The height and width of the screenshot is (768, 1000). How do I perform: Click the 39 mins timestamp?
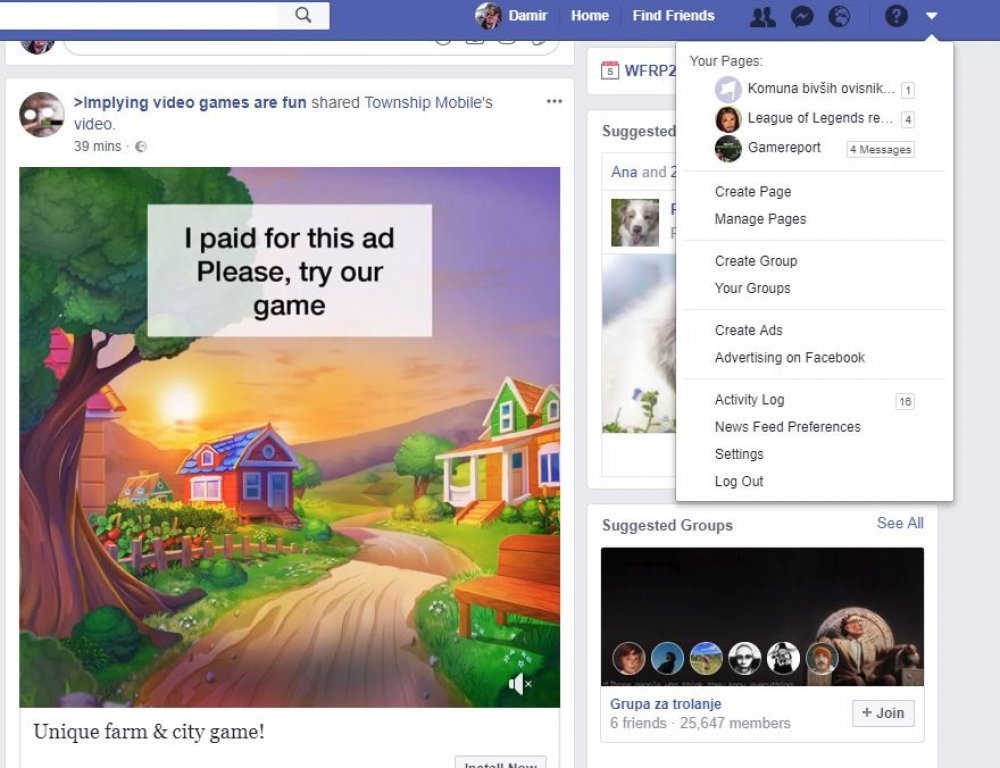coord(97,147)
